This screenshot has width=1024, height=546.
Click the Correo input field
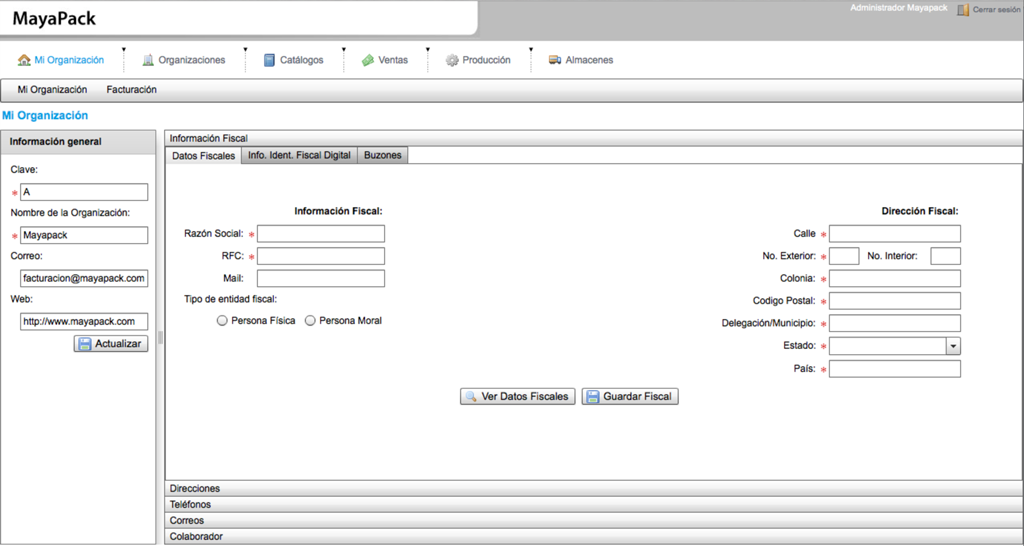click(x=84, y=278)
